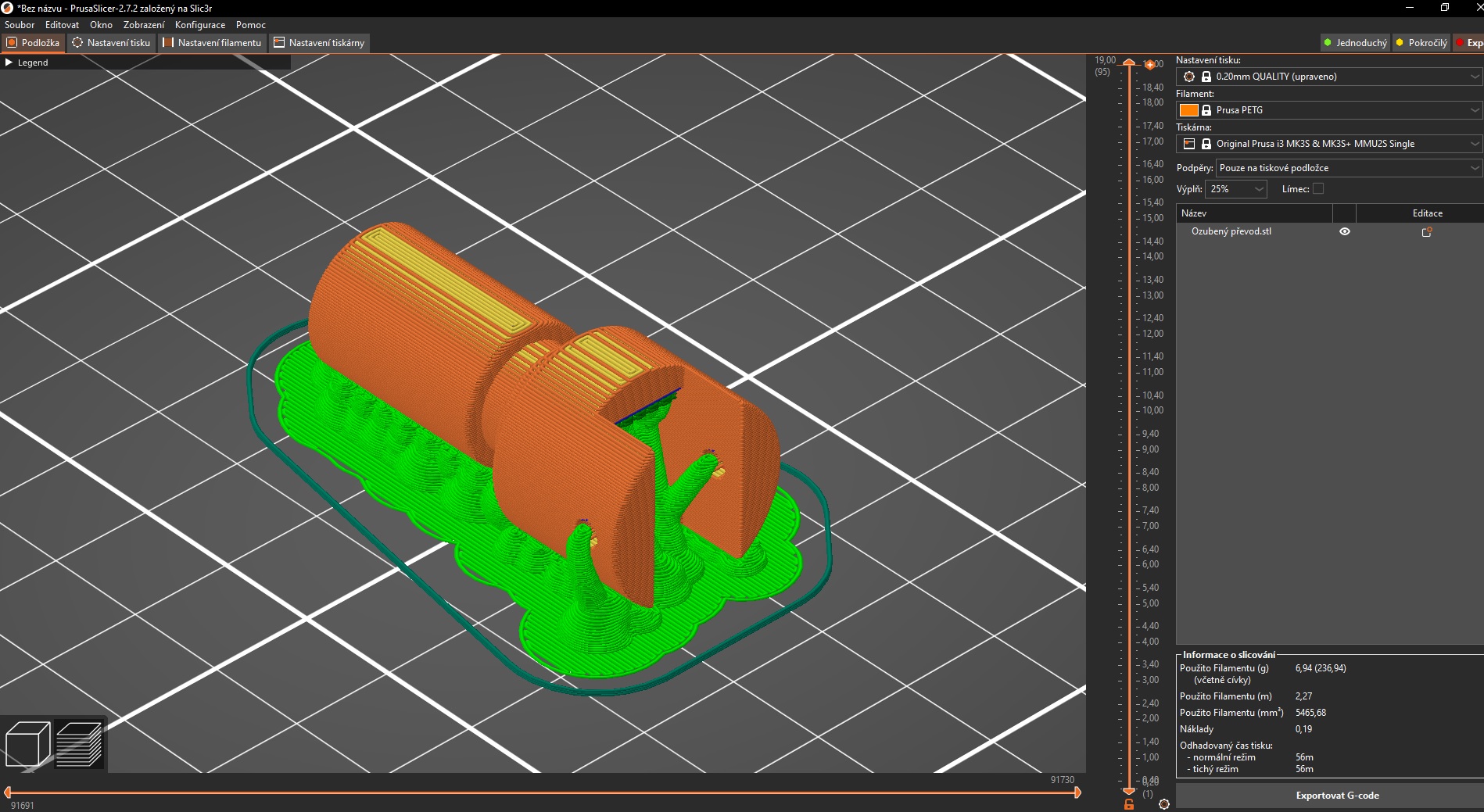
Task: Click the unlock icon below the layer slider
Action: pyautogui.click(x=1129, y=804)
